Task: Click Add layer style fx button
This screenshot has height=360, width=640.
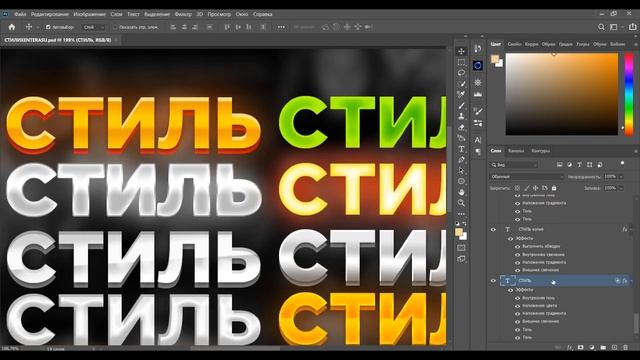Action: coord(569,347)
